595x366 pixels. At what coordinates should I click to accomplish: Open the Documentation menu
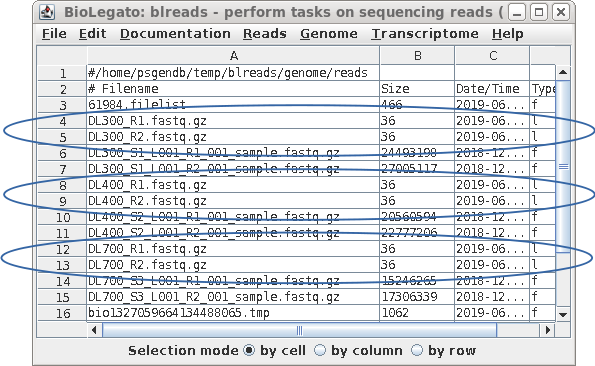[175, 34]
